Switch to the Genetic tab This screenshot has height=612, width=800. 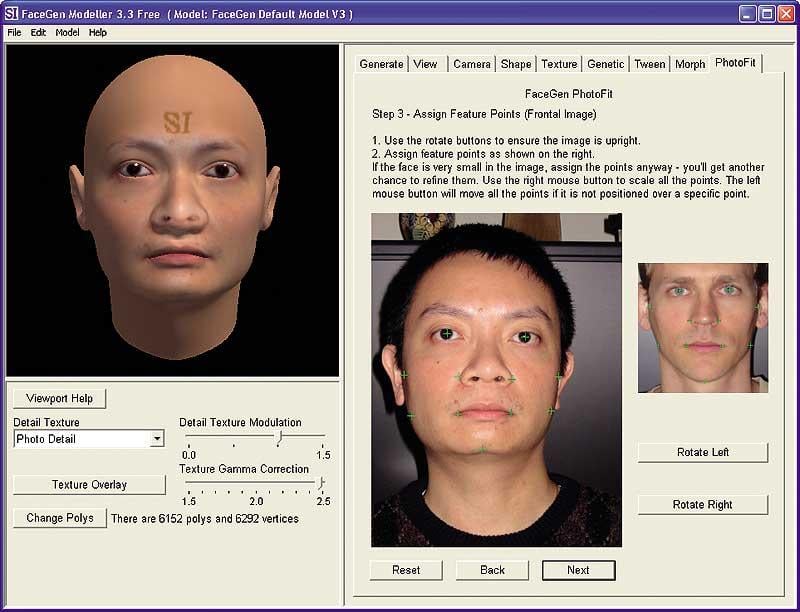click(606, 64)
